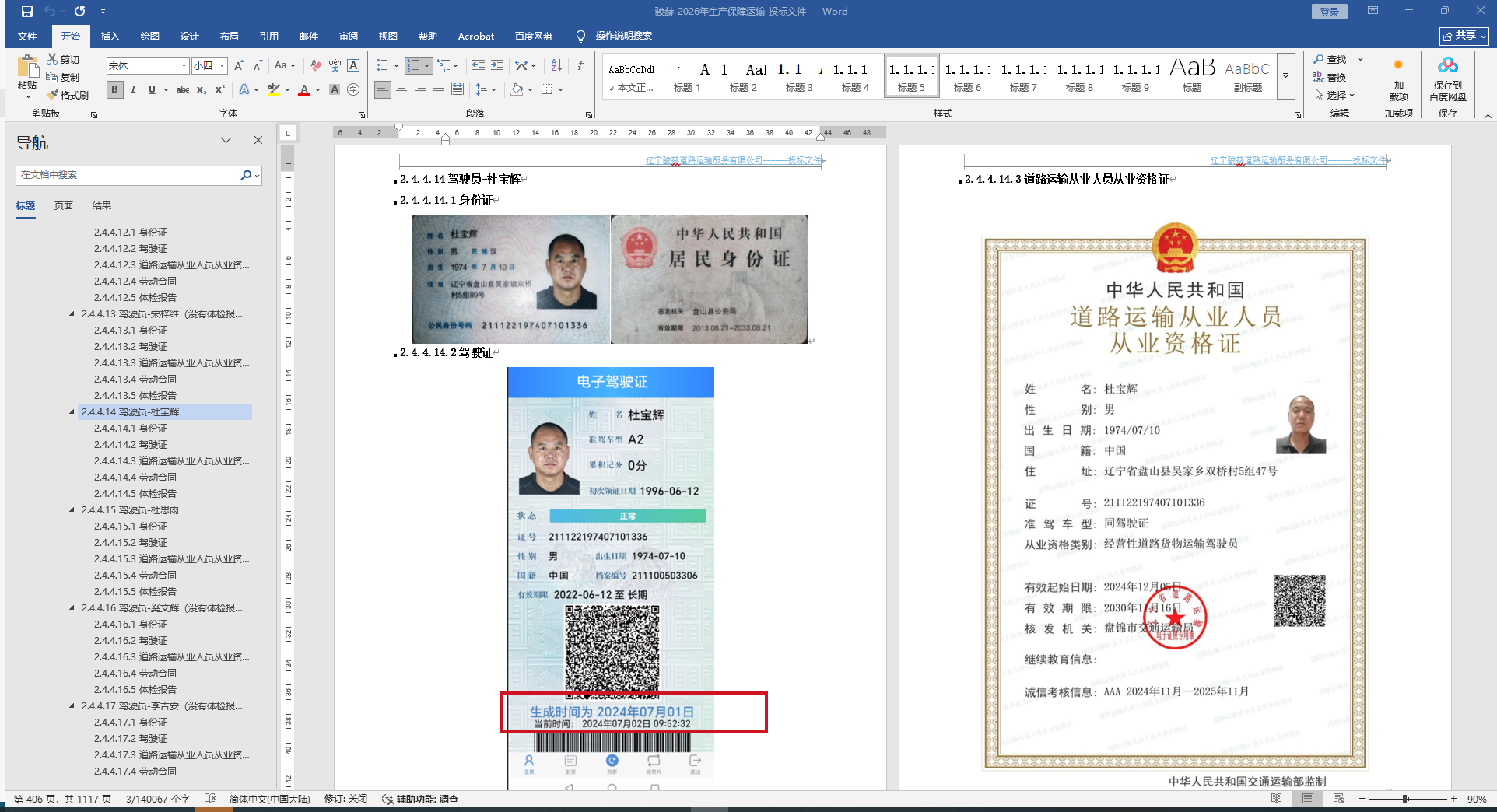The width and height of the screenshot is (1497, 812).
Task: Open the font size dropdown (小四)
Action: 222,66
